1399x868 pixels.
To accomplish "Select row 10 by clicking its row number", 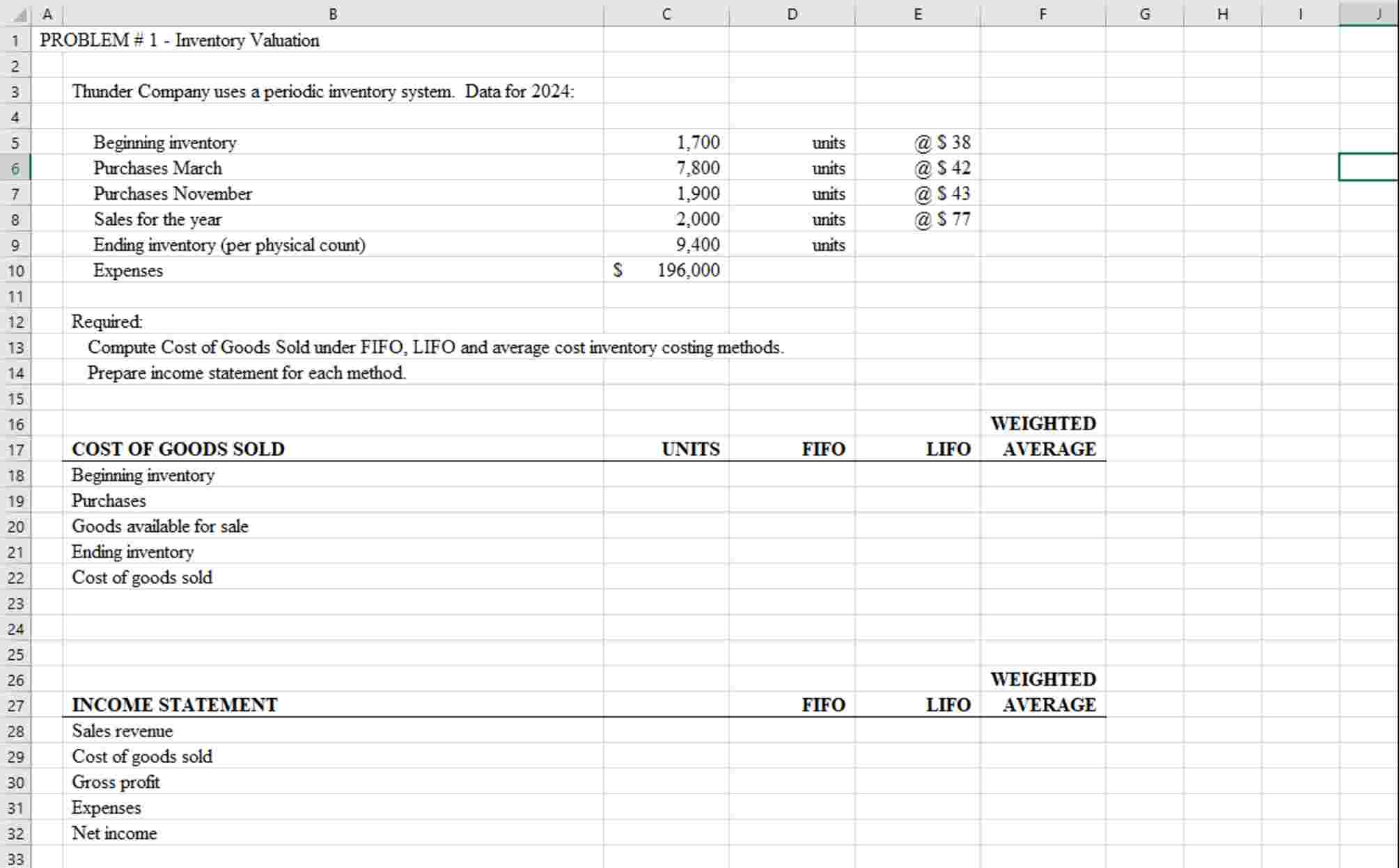I will coord(15,271).
